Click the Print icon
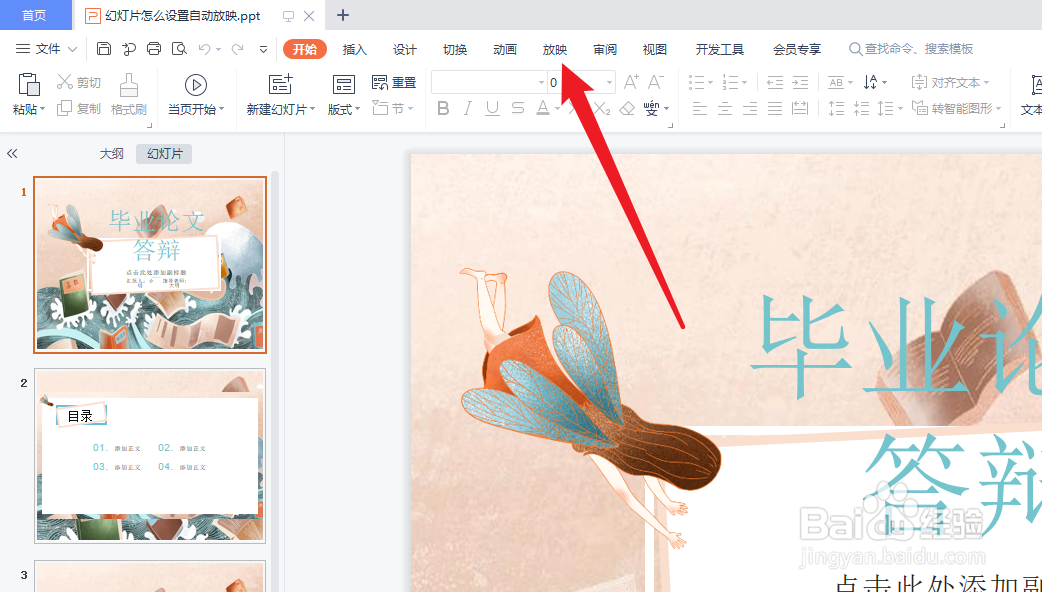This screenshot has width=1042, height=592. (154, 49)
